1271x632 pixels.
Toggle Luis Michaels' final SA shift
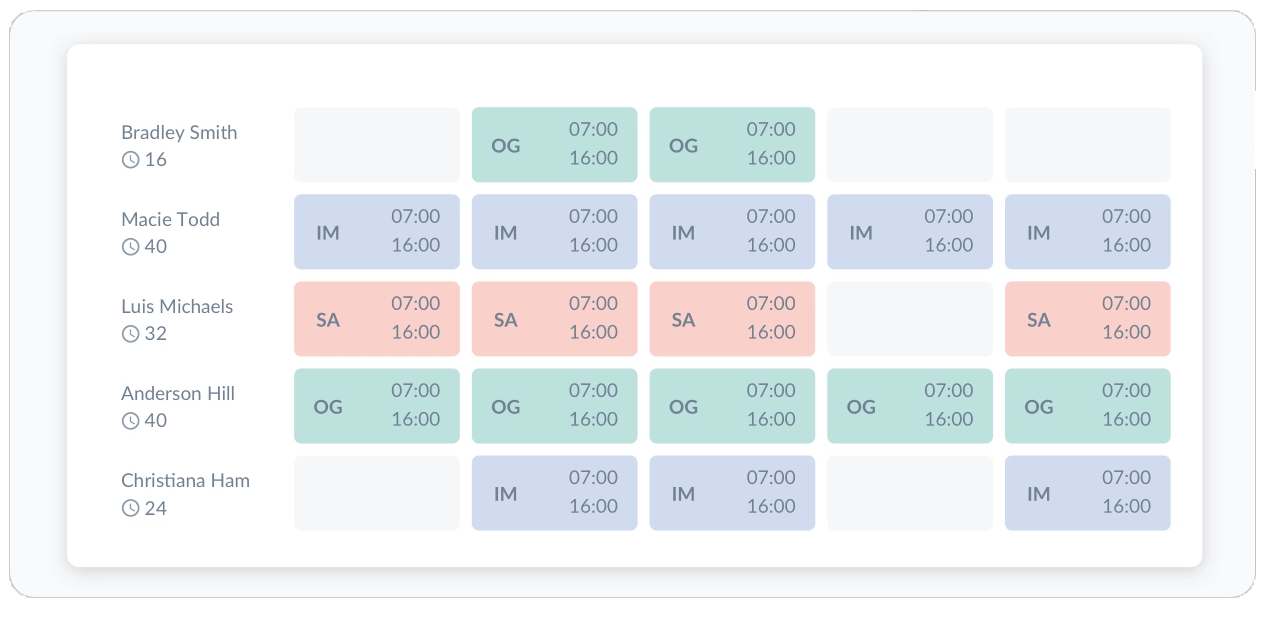[x=1087, y=319]
